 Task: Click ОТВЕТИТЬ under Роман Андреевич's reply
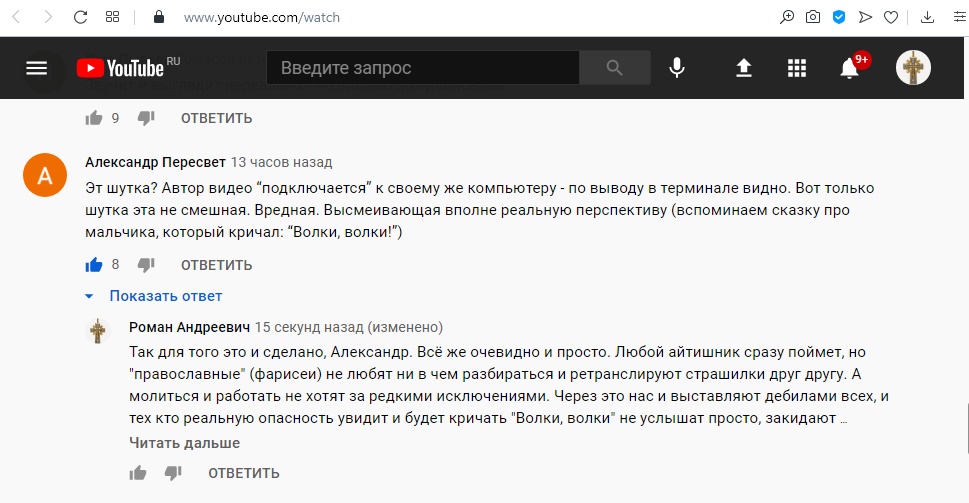tap(243, 473)
